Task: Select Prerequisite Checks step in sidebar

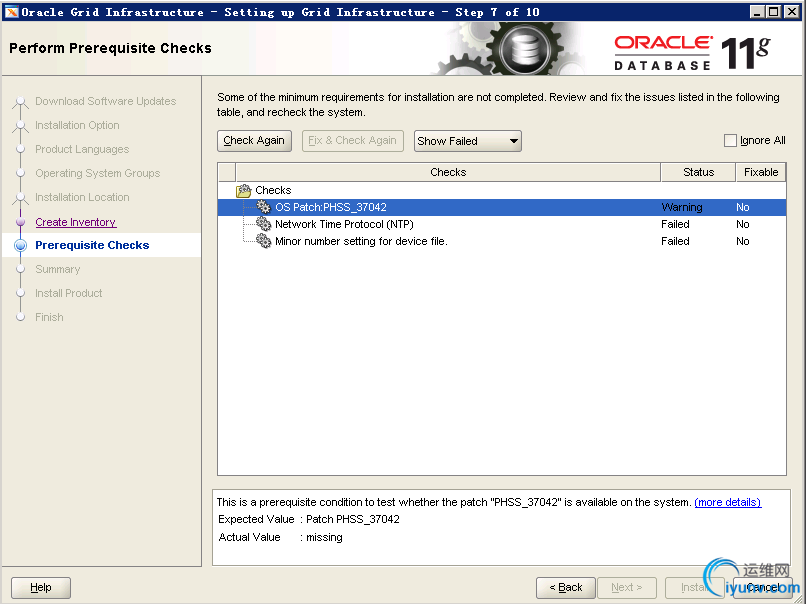Action: tap(92, 245)
